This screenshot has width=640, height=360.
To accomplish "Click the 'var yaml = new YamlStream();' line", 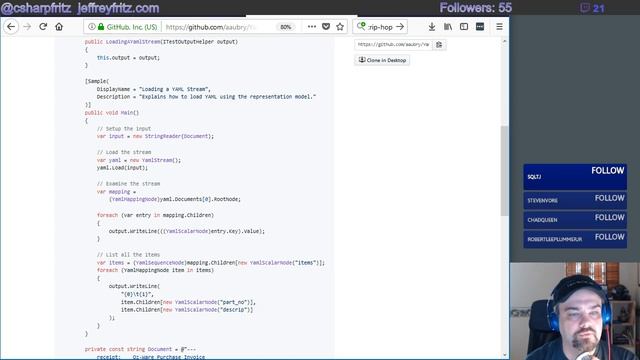I will (139, 160).
